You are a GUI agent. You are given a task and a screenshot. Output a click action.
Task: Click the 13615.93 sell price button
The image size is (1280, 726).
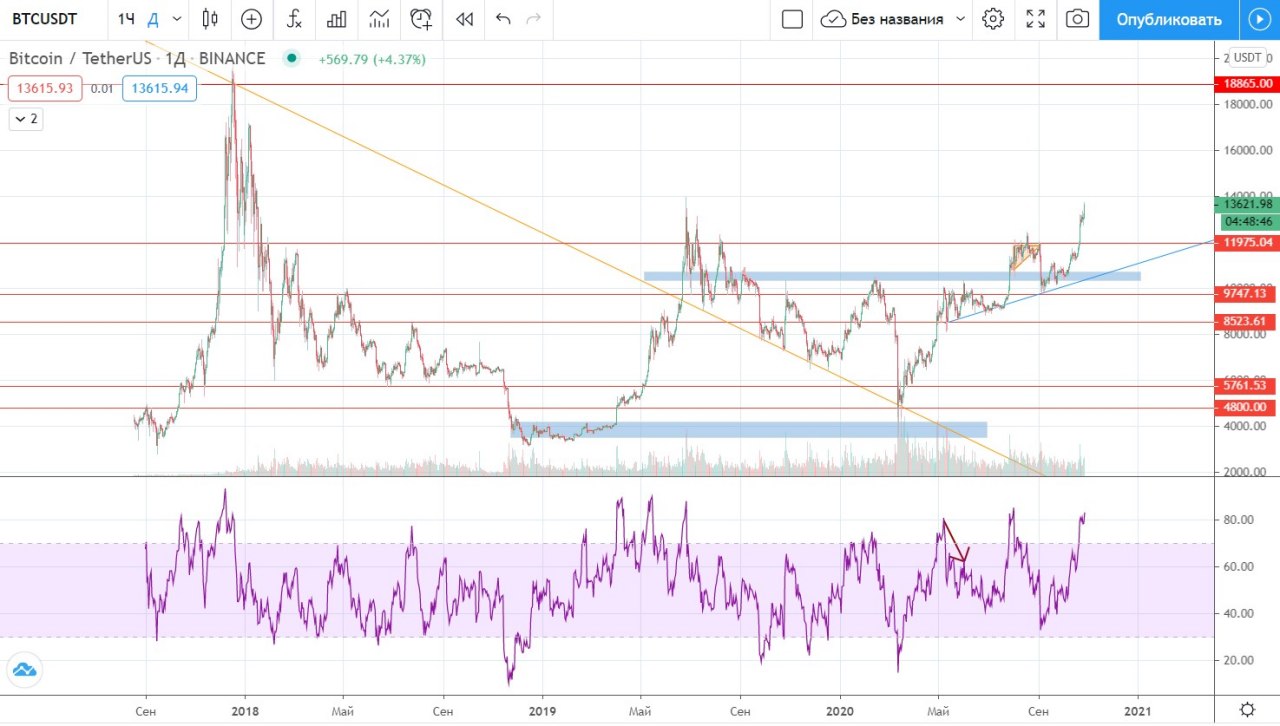tap(45, 89)
